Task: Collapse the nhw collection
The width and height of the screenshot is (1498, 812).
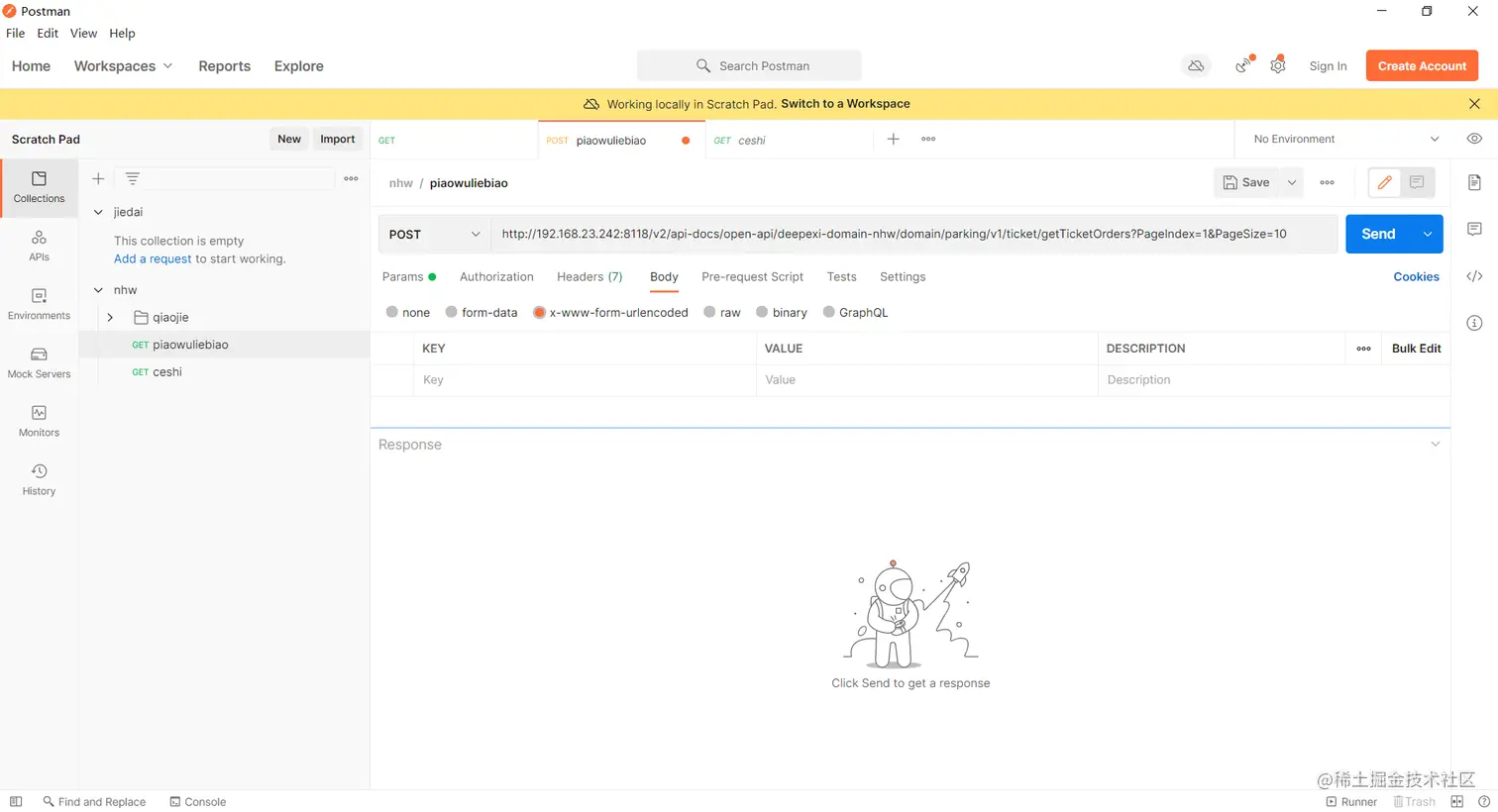Action: click(98, 290)
